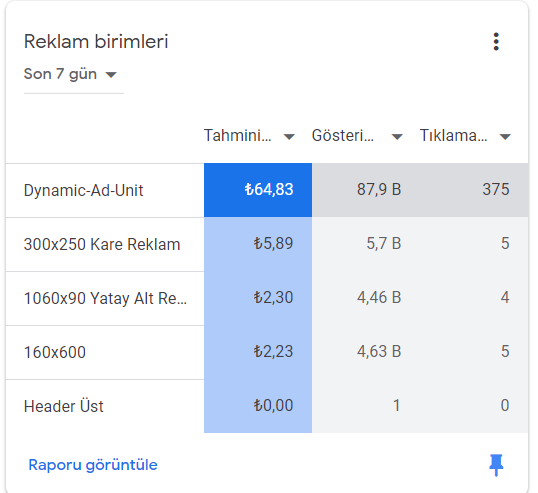The height and width of the screenshot is (493, 538).
Task: Click the 87,9 B impressions cell
Action: click(366, 190)
